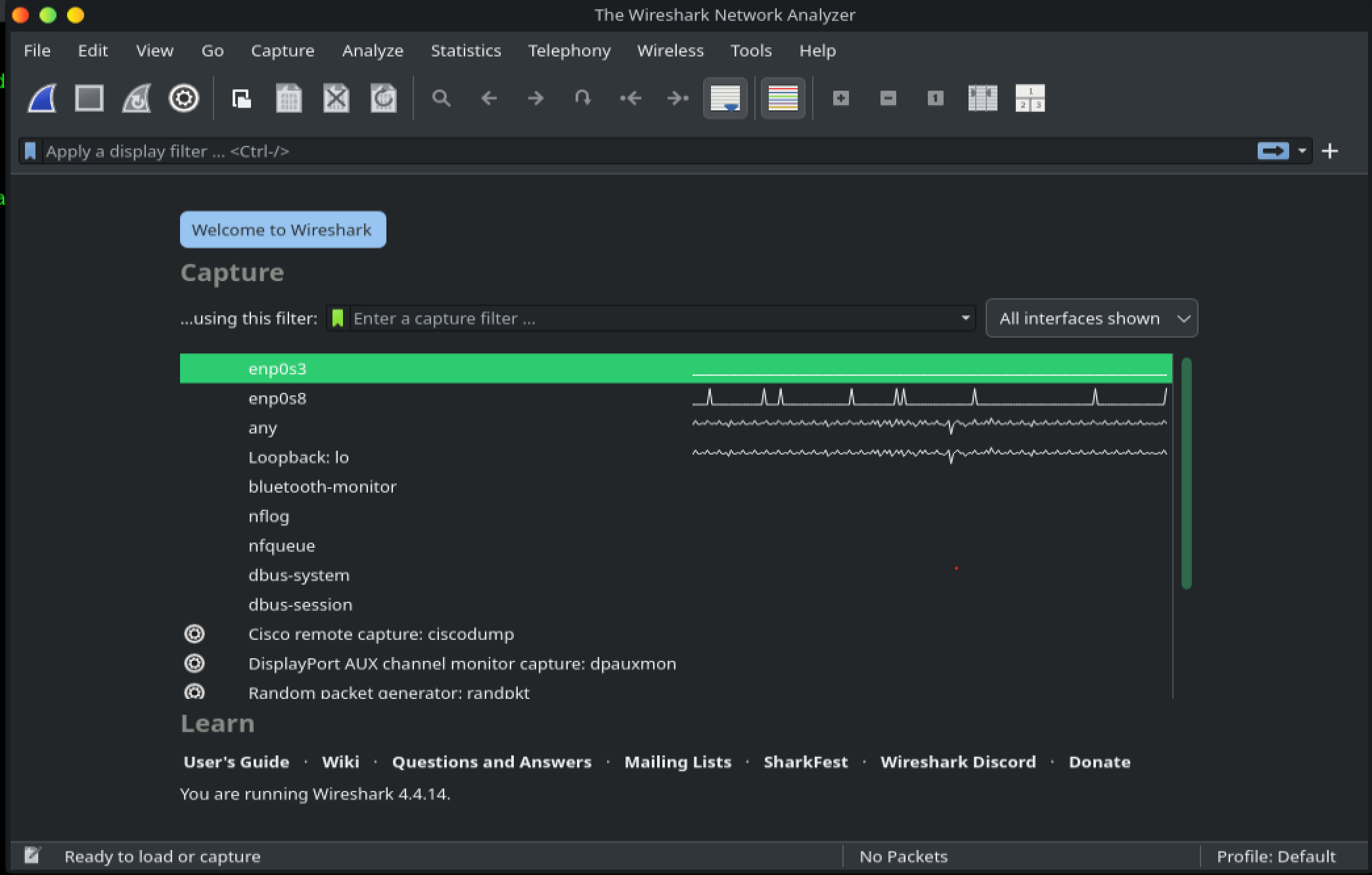The image size is (1372, 875).
Task: Go to specified packet icon
Action: click(x=583, y=99)
